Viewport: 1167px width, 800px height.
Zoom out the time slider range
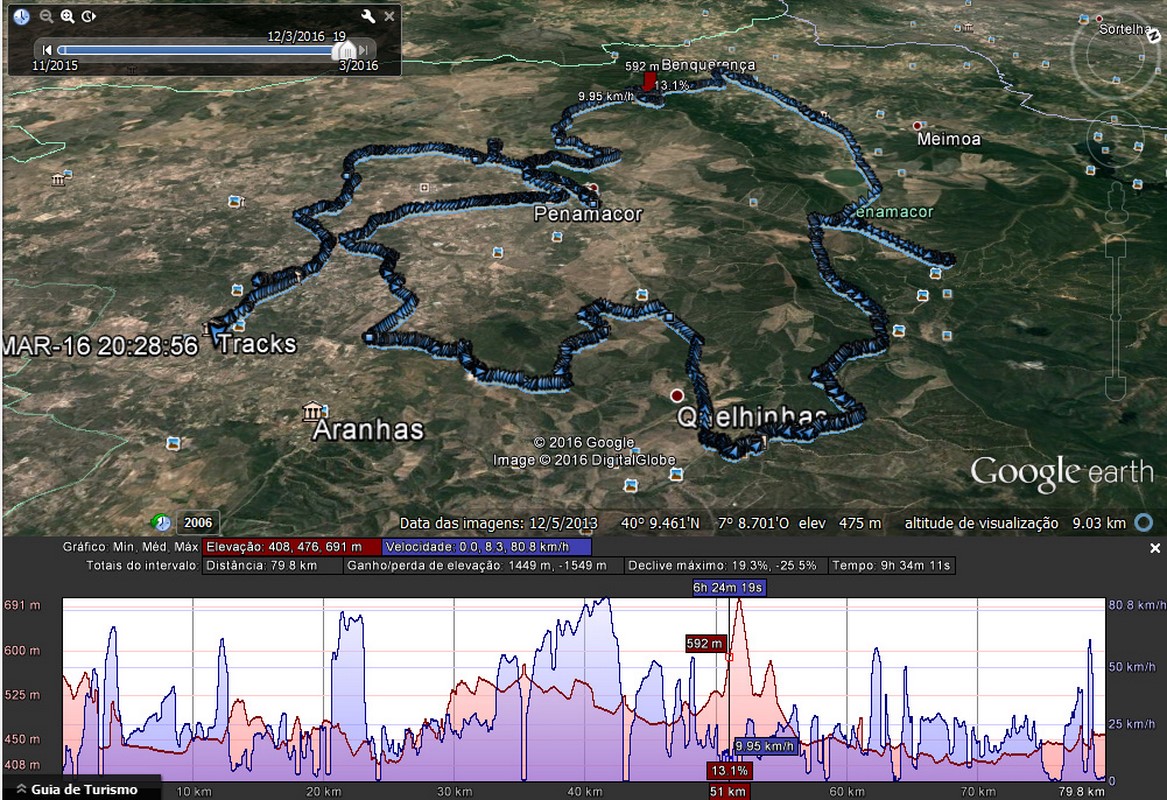click(46, 16)
